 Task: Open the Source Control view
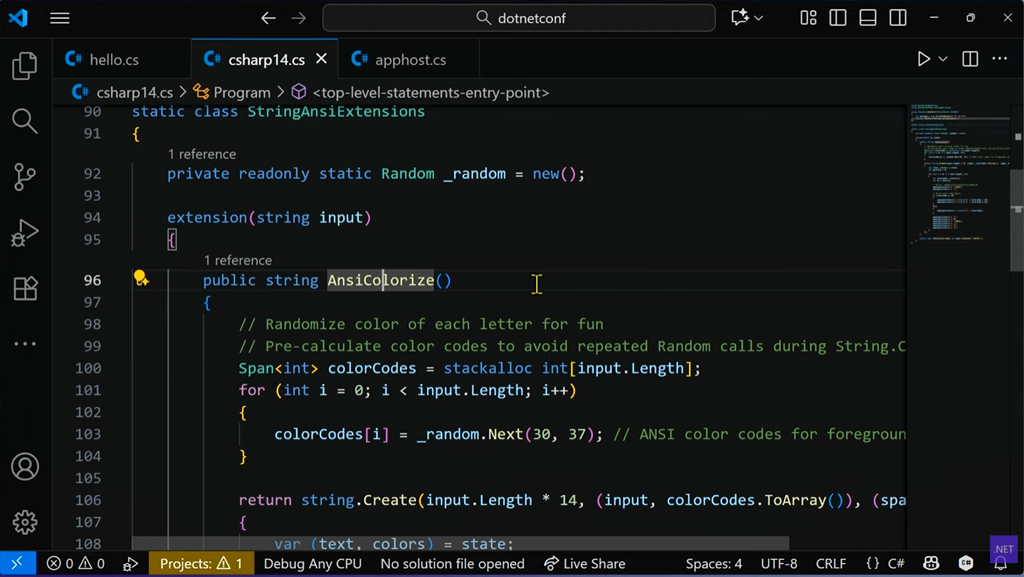pyautogui.click(x=25, y=177)
